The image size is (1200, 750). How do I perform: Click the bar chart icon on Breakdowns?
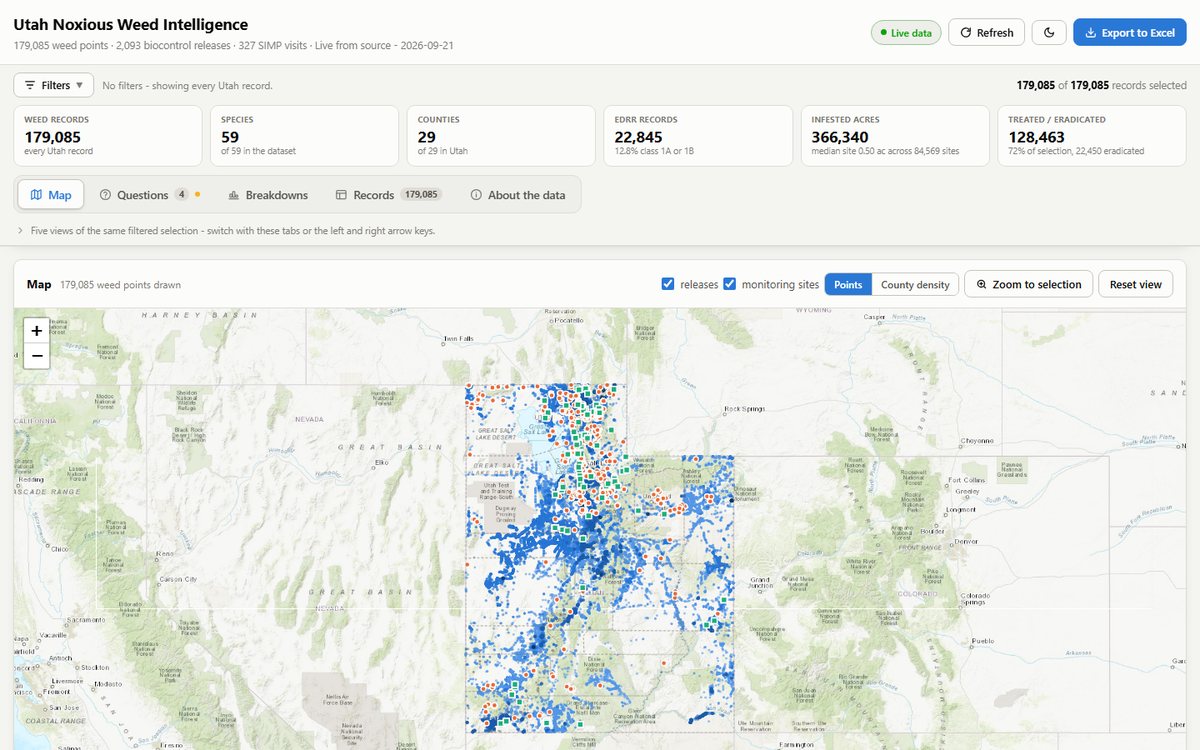(234, 195)
